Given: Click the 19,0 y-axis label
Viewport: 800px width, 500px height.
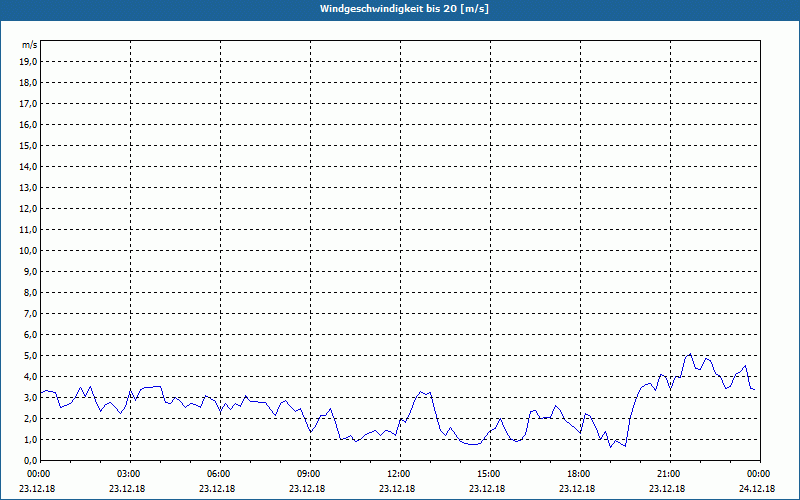Looking at the screenshot, I should click(x=28, y=62).
